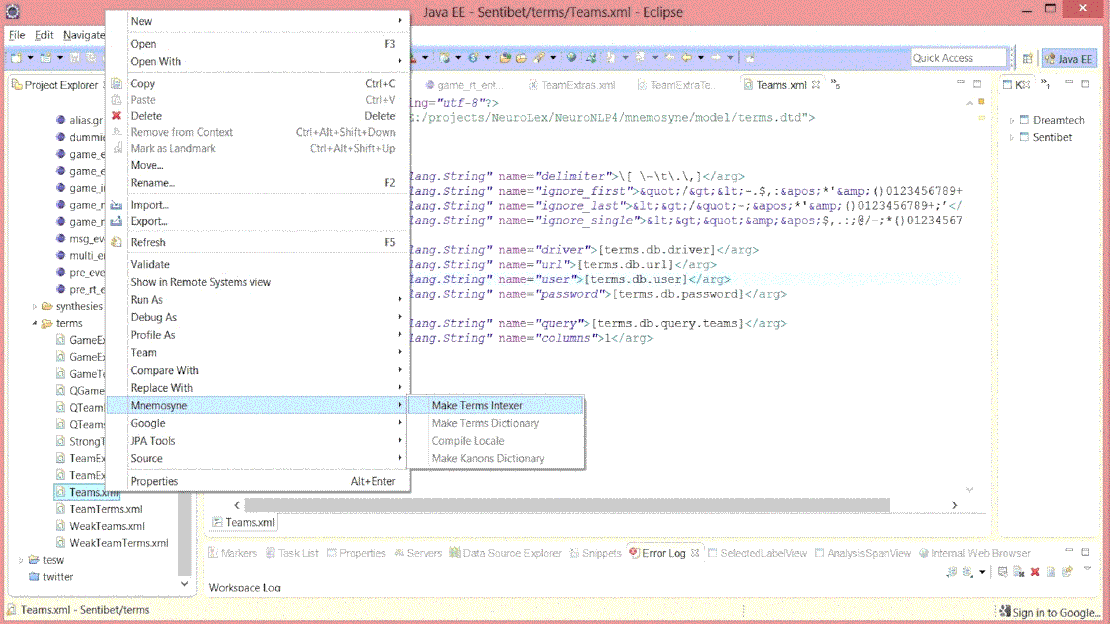Open Error Log view menu dropdown arrow
The width and height of the screenshot is (1110, 624).
(x=1087, y=569)
